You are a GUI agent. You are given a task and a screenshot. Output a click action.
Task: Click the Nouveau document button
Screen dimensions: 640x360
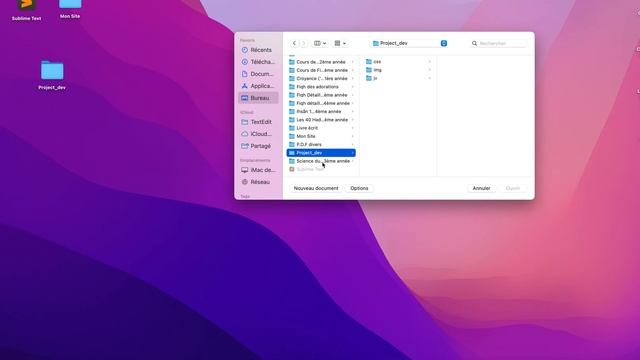tap(316, 188)
